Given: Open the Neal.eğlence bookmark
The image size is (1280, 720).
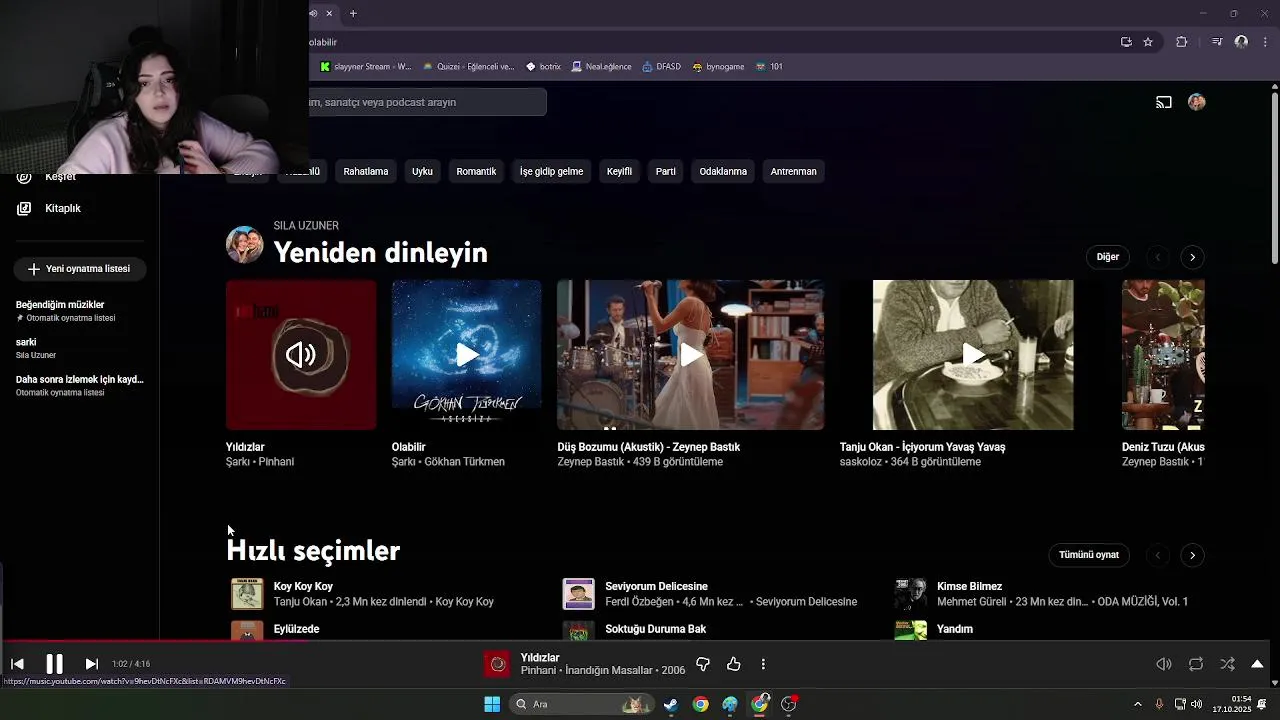Looking at the screenshot, I should coord(601,67).
